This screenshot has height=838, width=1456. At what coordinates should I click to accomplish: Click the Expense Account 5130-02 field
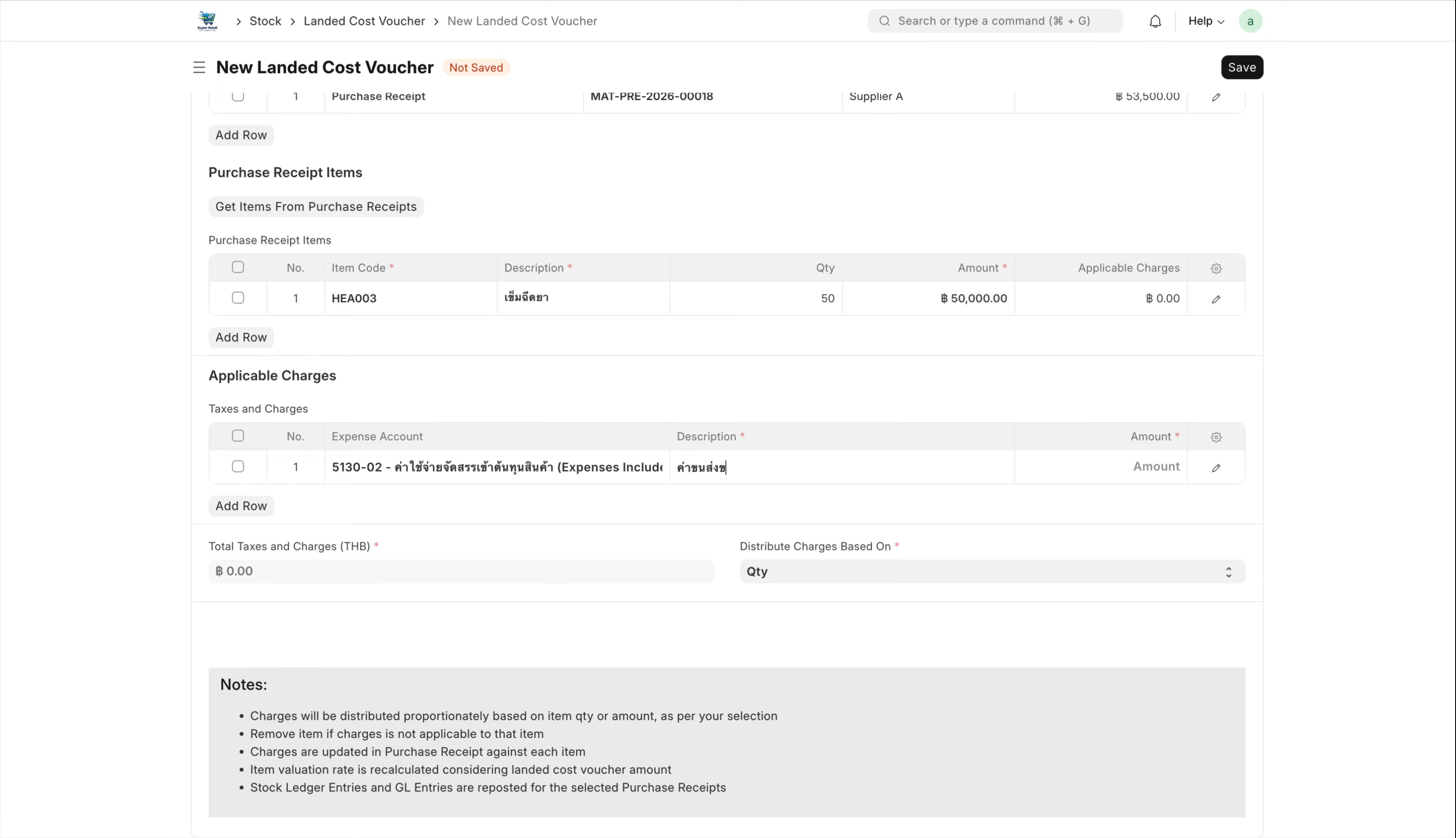pyautogui.click(x=497, y=467)
